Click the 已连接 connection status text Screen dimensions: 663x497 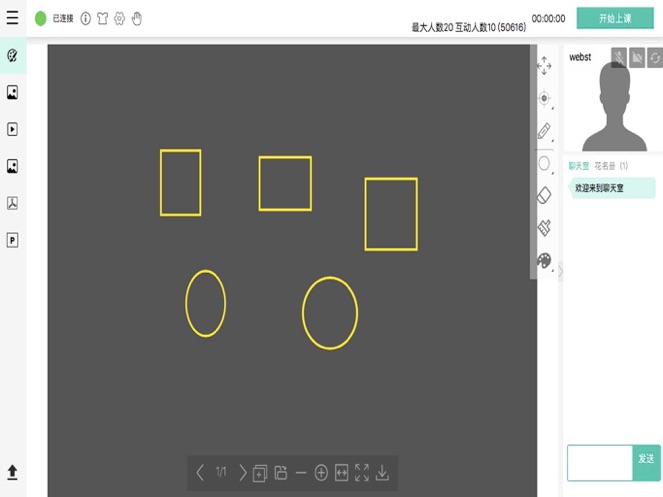coord(63,19)
